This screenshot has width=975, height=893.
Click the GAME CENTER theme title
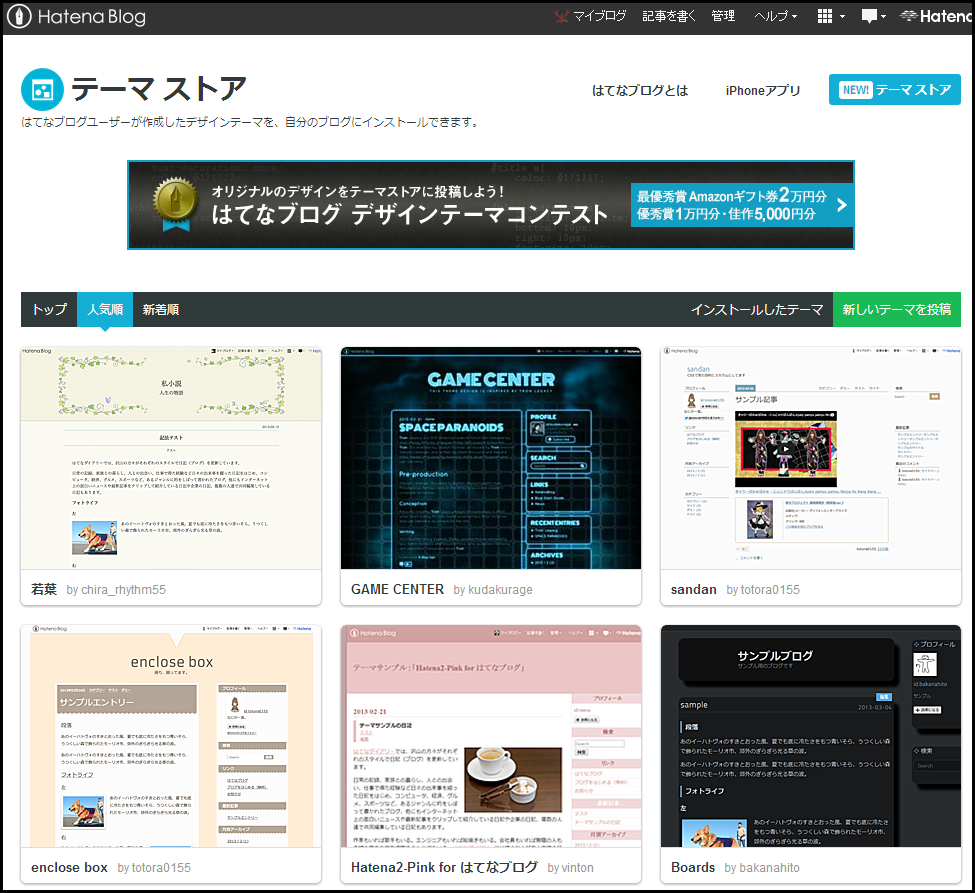click(397, 589)
